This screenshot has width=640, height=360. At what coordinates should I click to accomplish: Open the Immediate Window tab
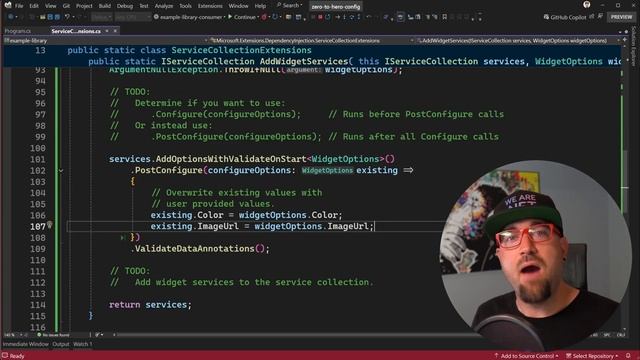[x=25, y=344]
